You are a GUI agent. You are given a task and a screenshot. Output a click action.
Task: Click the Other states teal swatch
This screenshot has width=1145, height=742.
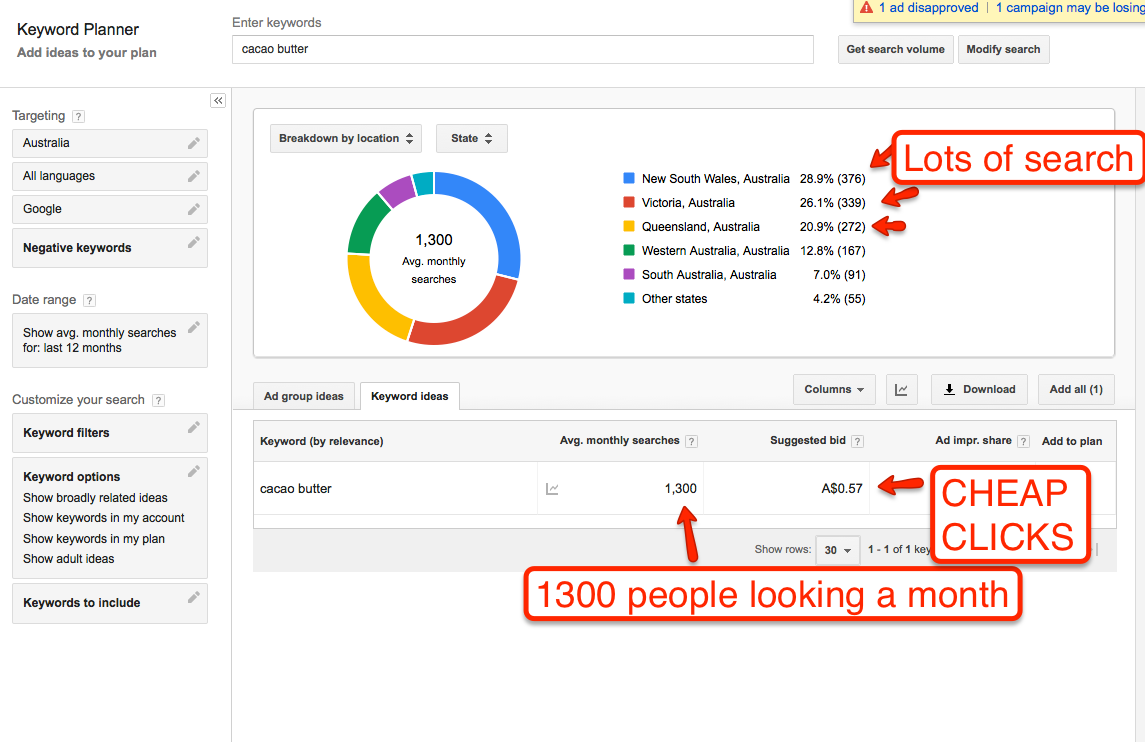click(629, 299)
